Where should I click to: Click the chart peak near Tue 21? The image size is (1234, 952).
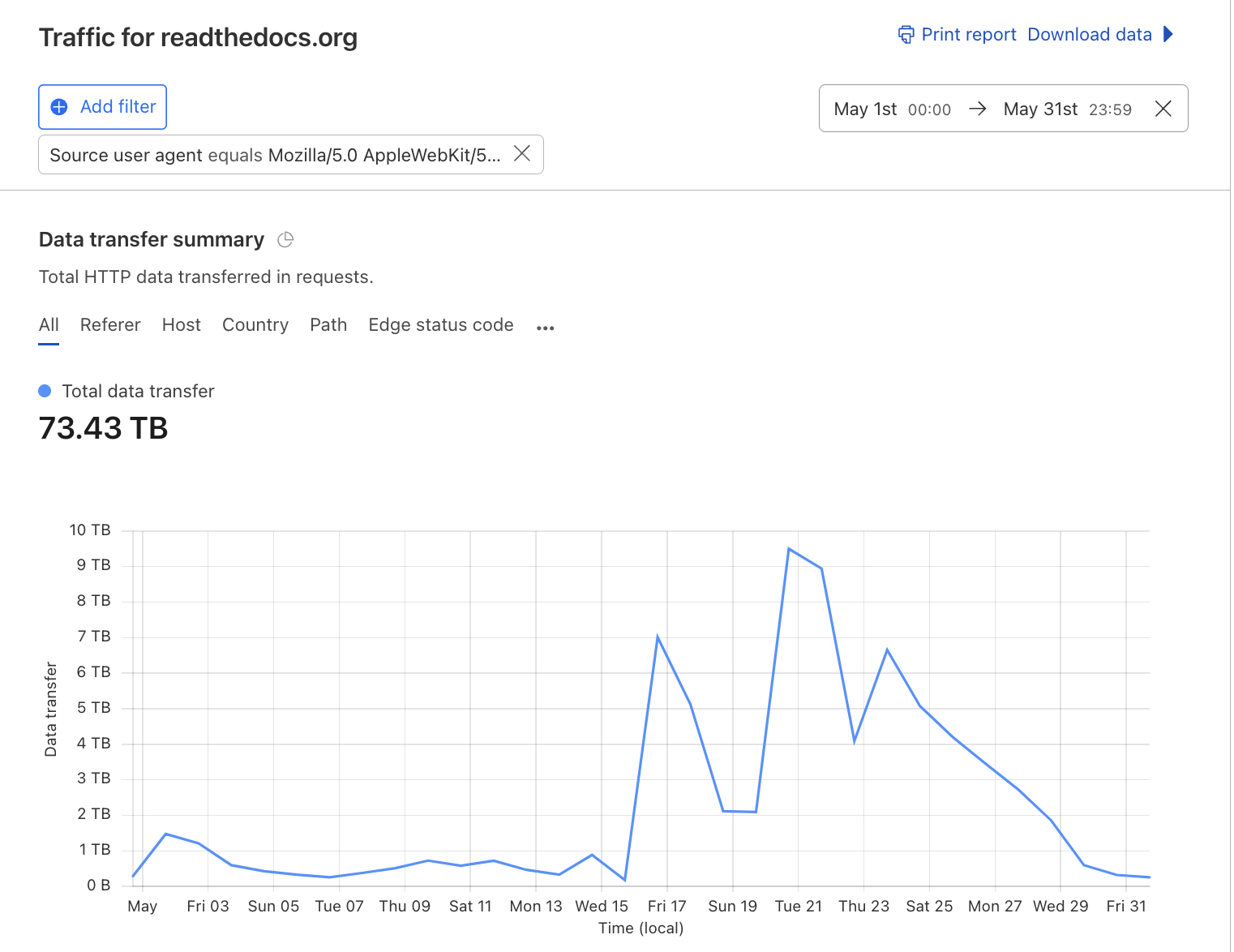(789, 550)
